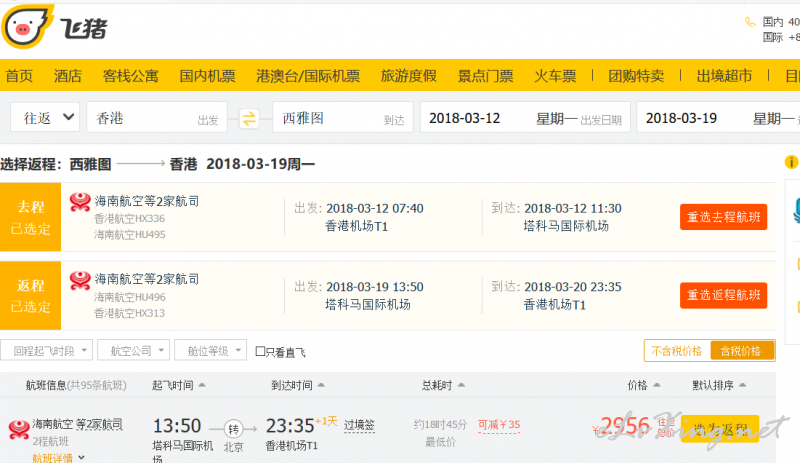Click the phone icon beside the hotline numbers
This screenshot has width=800, height=463.
tap(750, 22)
